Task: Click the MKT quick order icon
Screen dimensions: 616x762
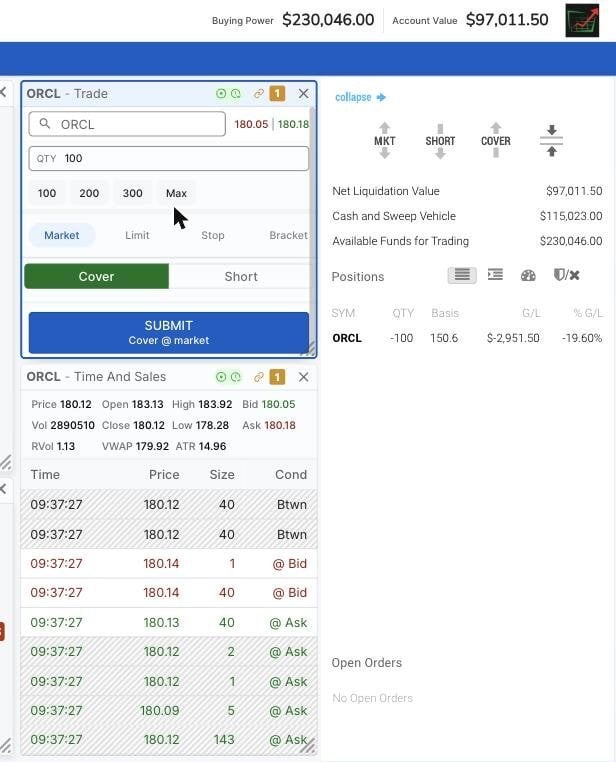Action: click(x=384, y=140)
